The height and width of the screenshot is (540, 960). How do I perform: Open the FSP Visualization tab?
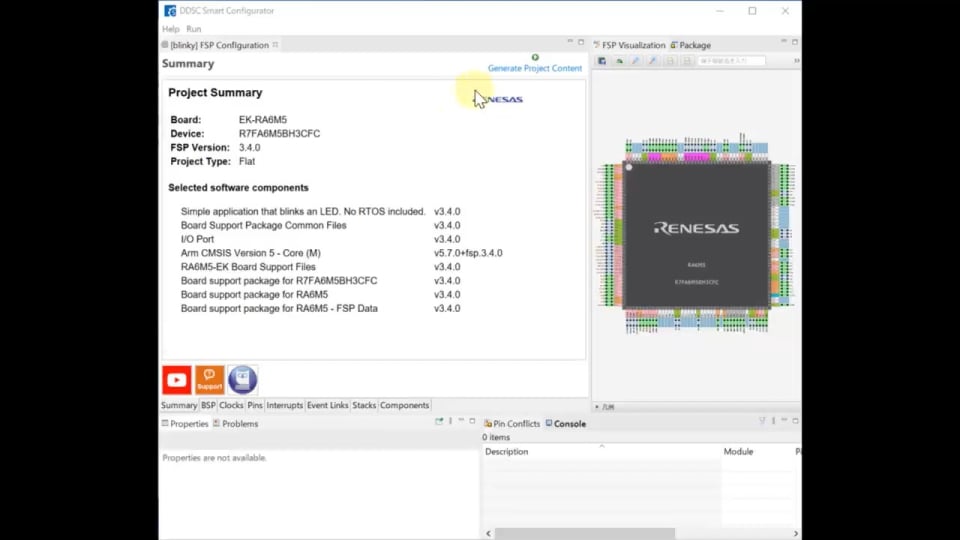tap(629, 45)
